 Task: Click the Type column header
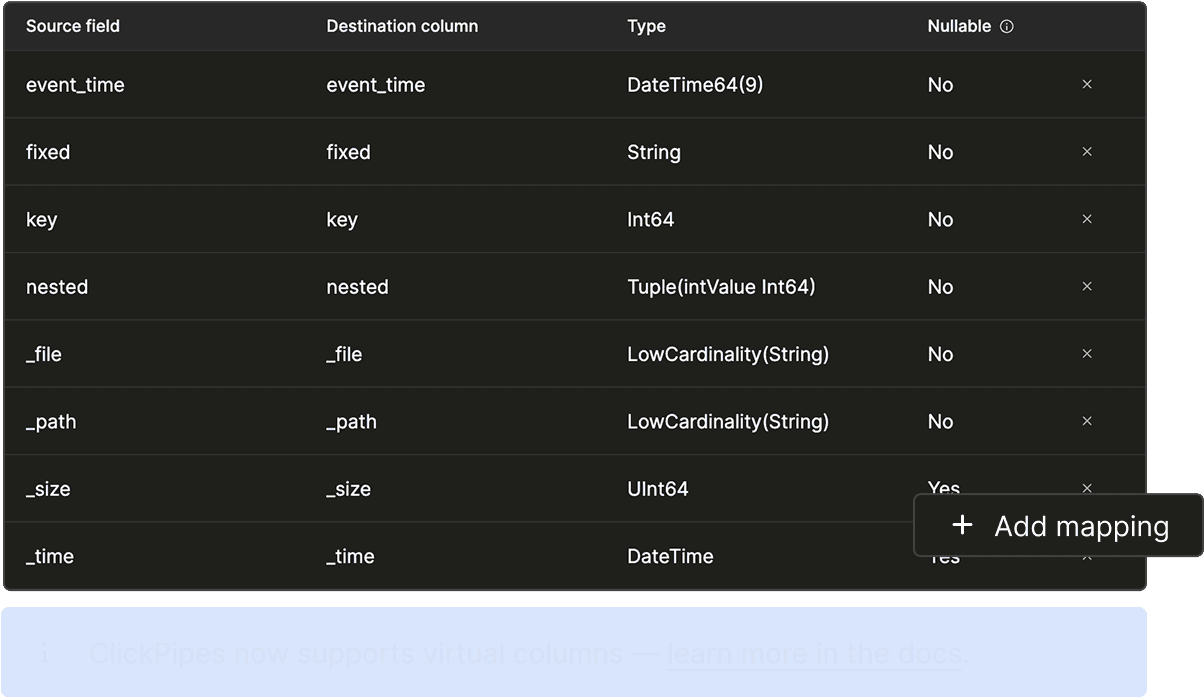646,27
